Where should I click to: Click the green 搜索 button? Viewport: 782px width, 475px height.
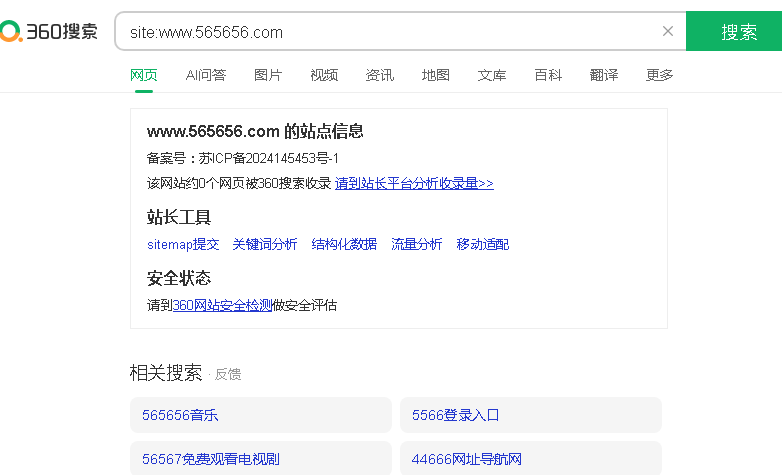point(734,31)
